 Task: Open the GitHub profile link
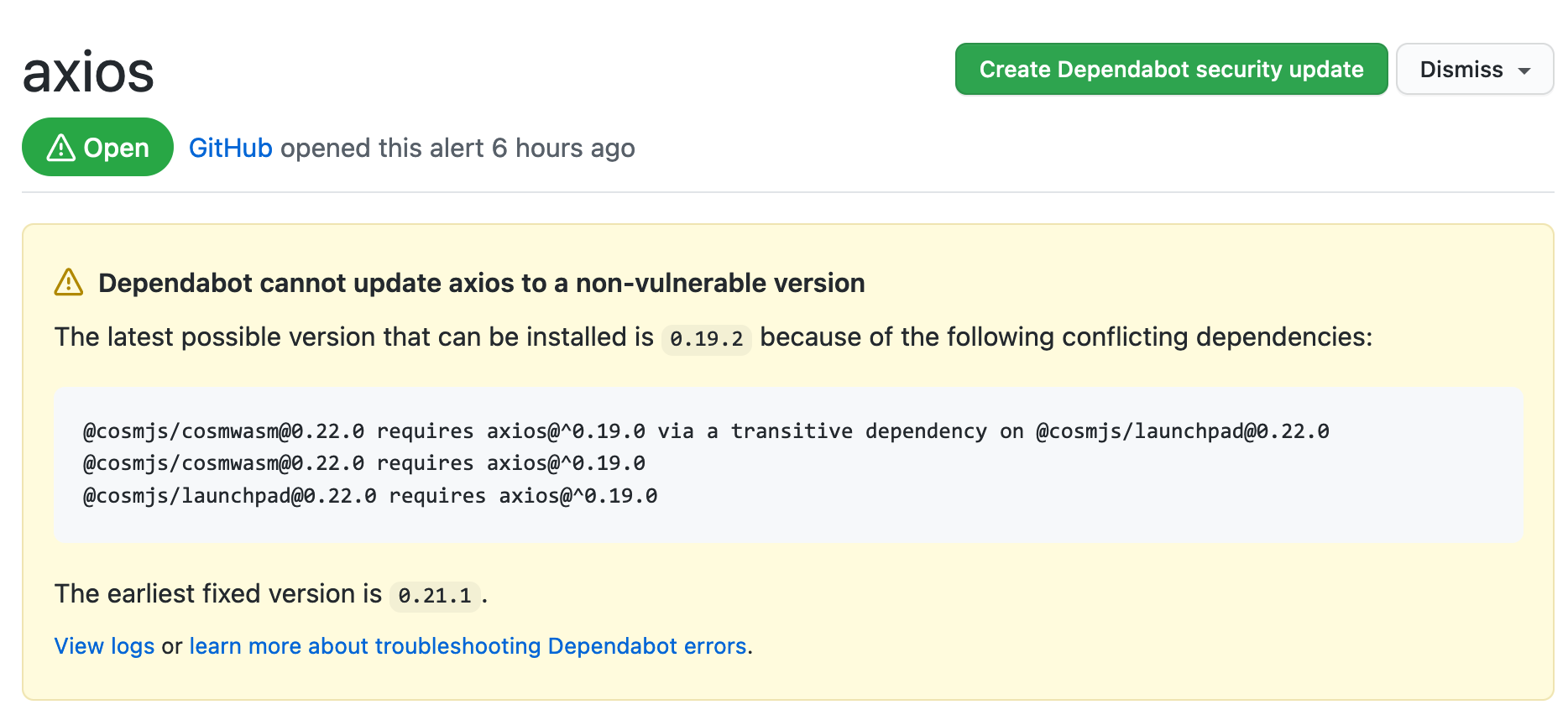click(x=230, y=148)
